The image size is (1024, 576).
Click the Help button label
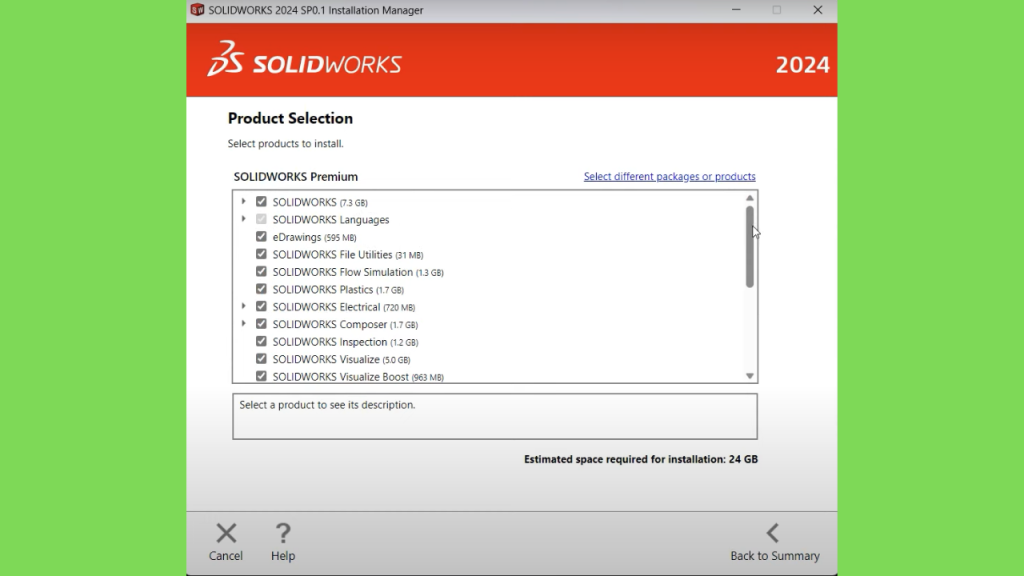283,556
